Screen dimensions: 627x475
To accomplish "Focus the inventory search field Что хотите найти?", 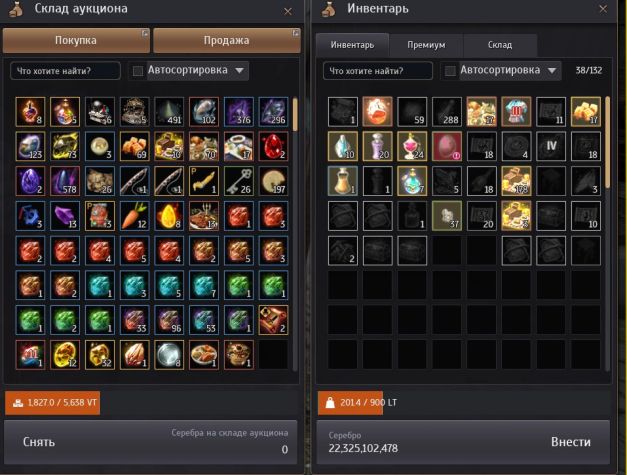I will coord(378,71).
